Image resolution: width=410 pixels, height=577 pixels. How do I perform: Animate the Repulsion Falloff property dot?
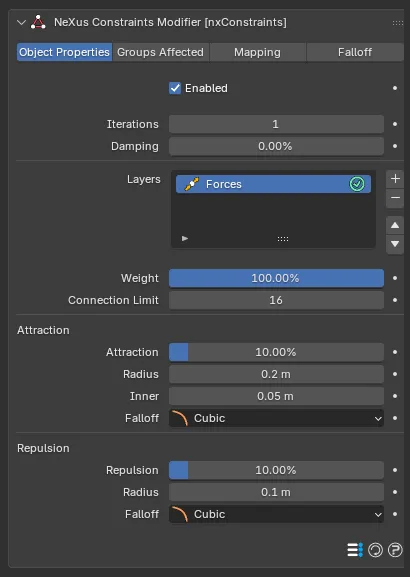click(395, 514)
